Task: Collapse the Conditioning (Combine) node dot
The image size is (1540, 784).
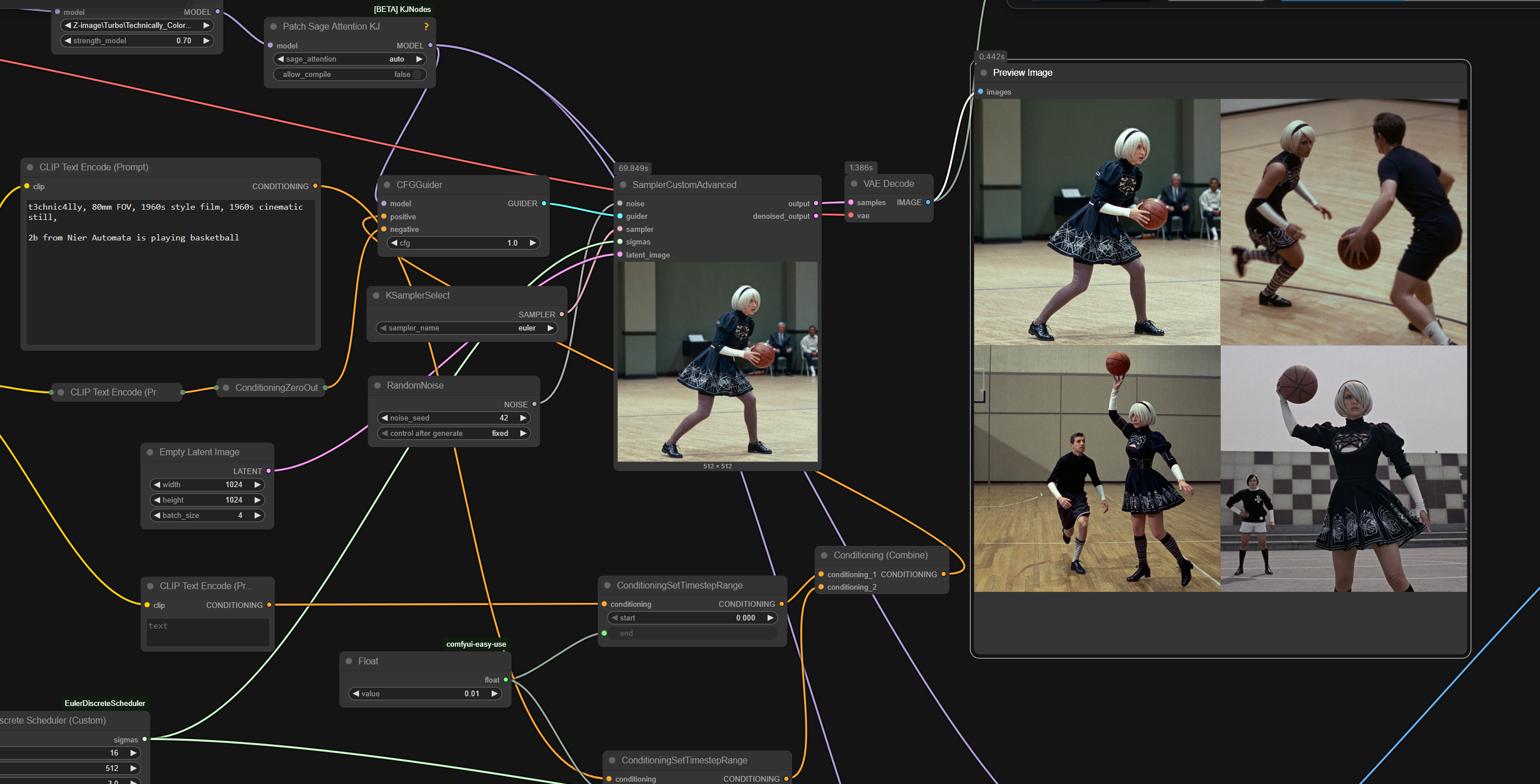Action: [x=824, y=555]
